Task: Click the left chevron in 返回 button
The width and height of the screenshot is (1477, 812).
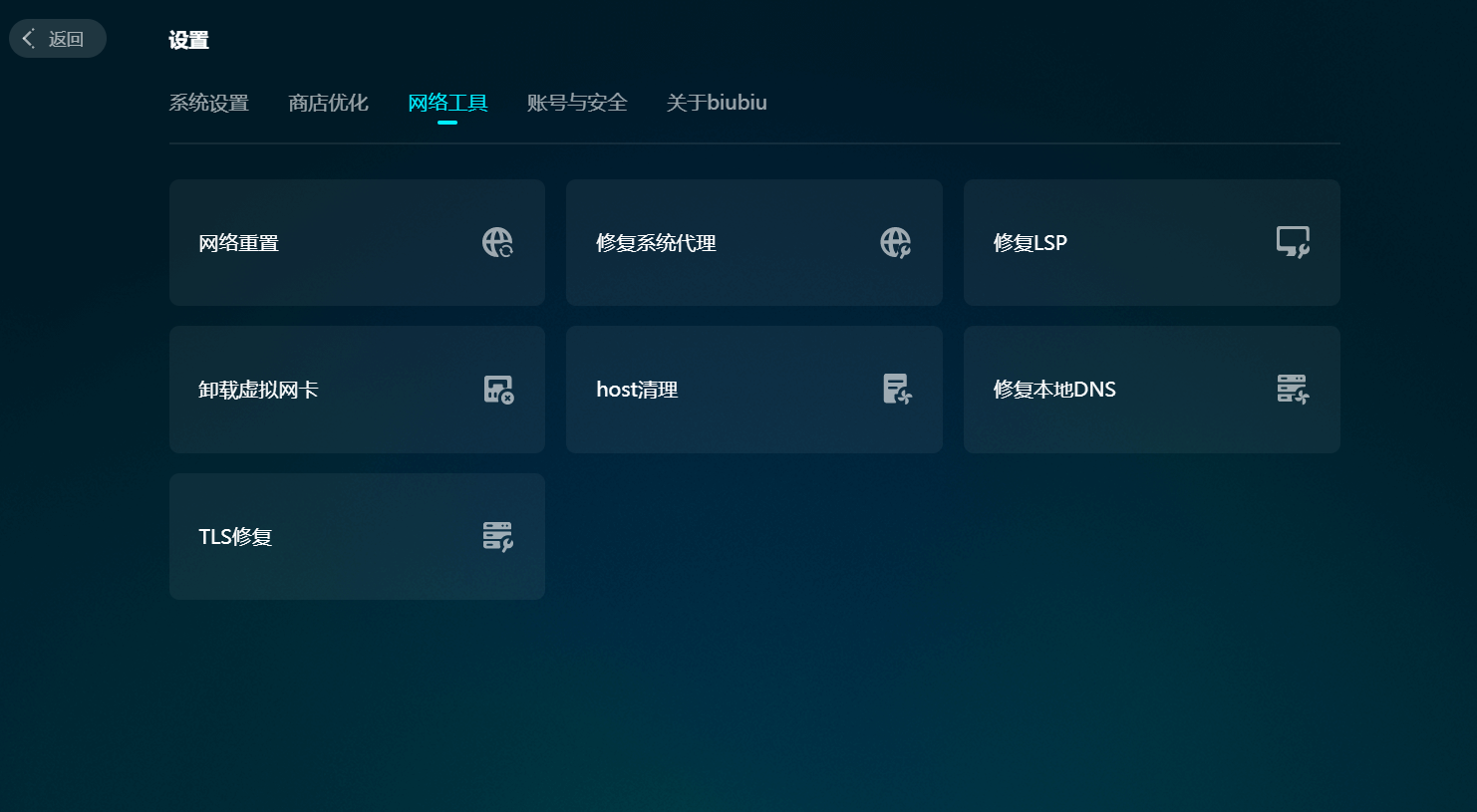Action: (x=29, y=39)
